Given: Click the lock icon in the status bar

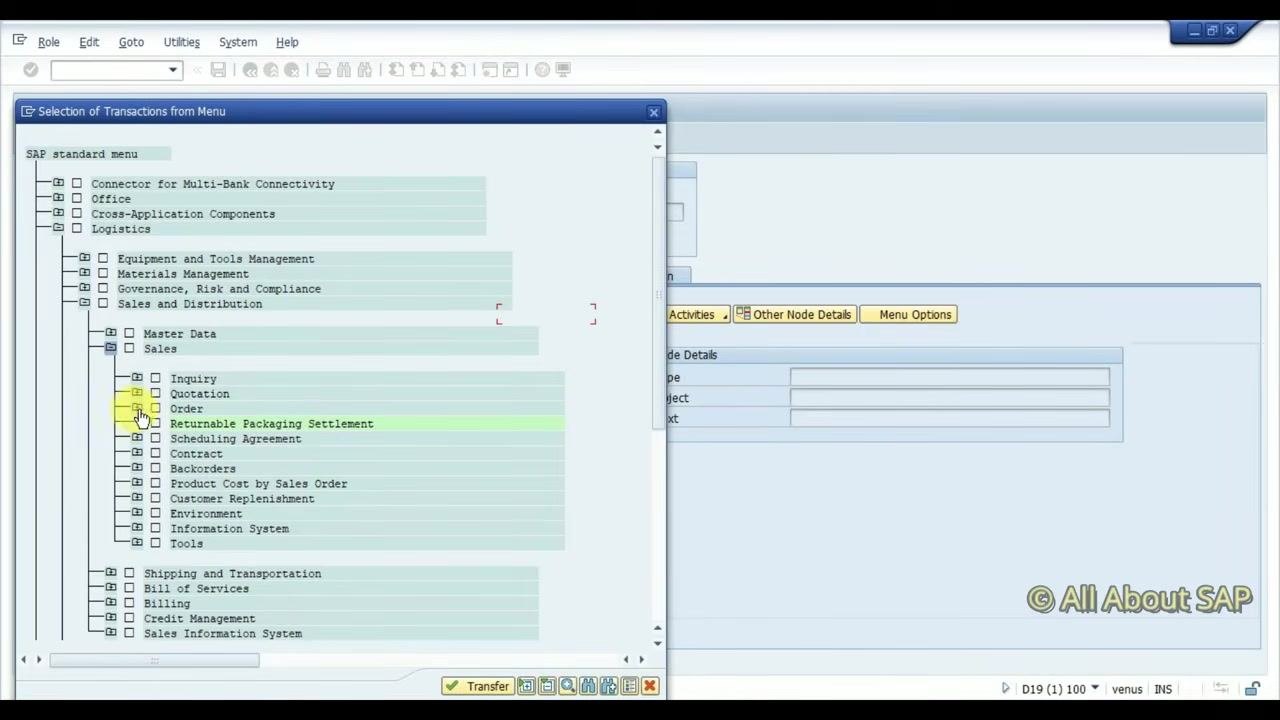Looking at the screenshot, I should [1252, 689].
